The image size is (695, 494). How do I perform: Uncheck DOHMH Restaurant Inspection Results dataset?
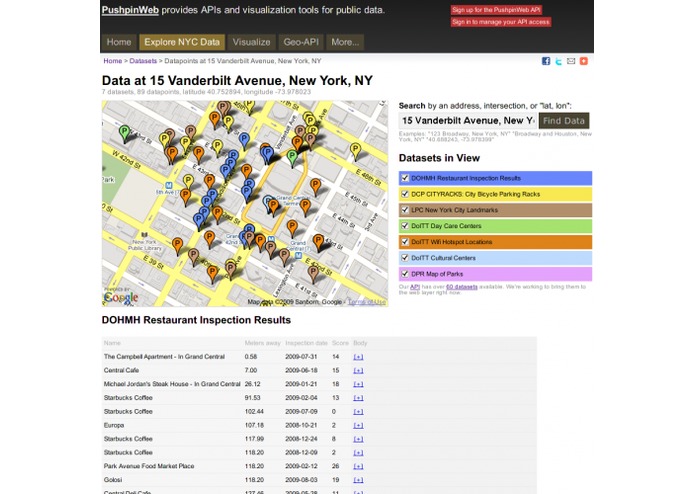pyautogui.click(x=404, y=178)
